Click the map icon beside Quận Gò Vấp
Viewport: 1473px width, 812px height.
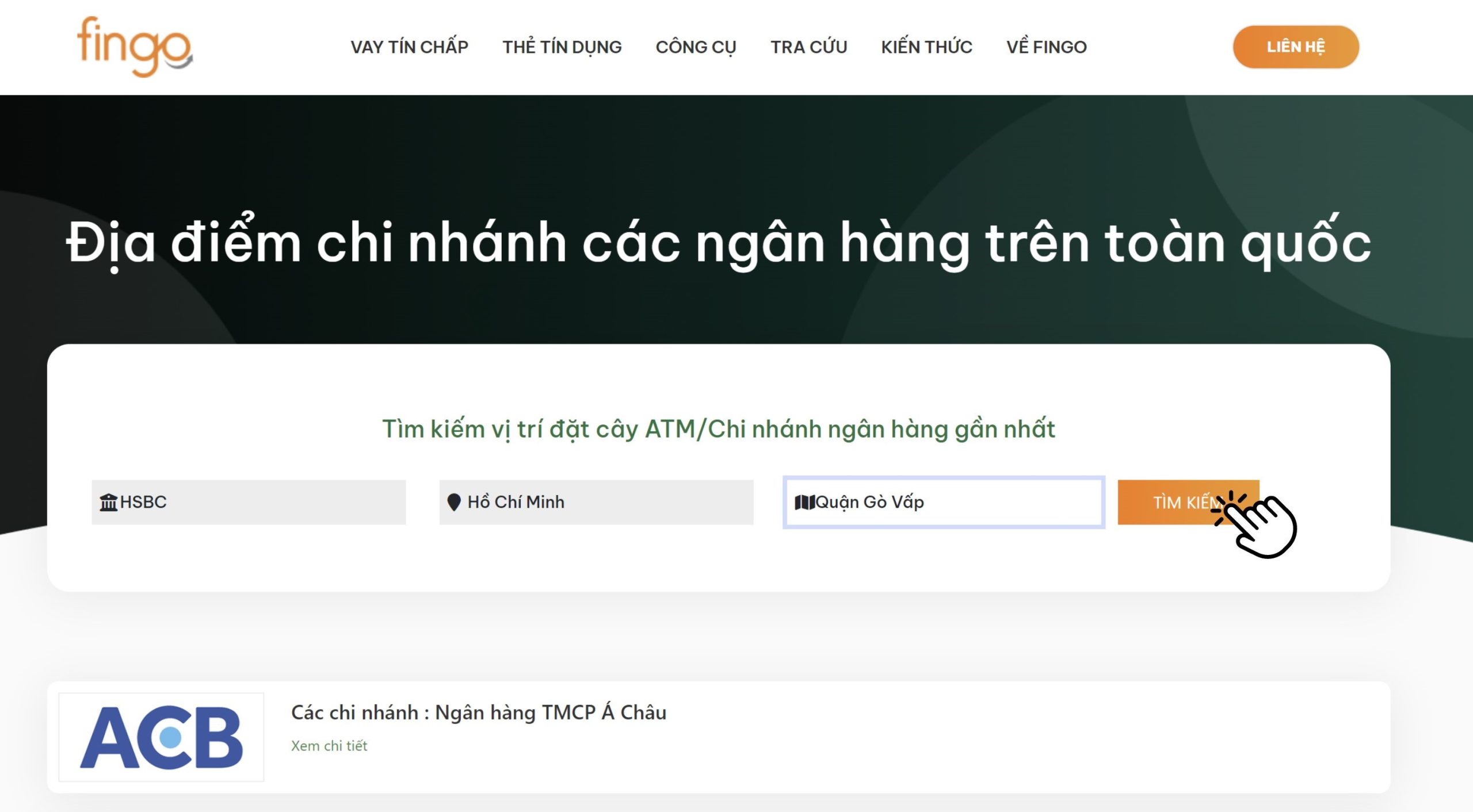[804, 502]
